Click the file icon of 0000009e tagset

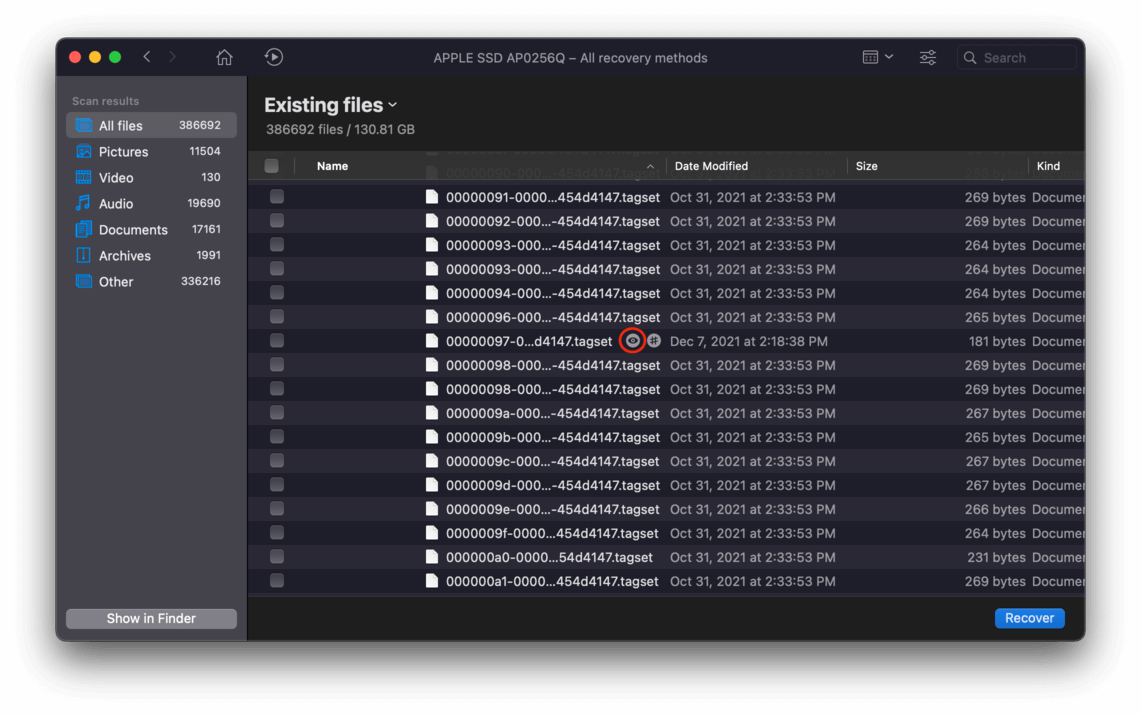432,508
